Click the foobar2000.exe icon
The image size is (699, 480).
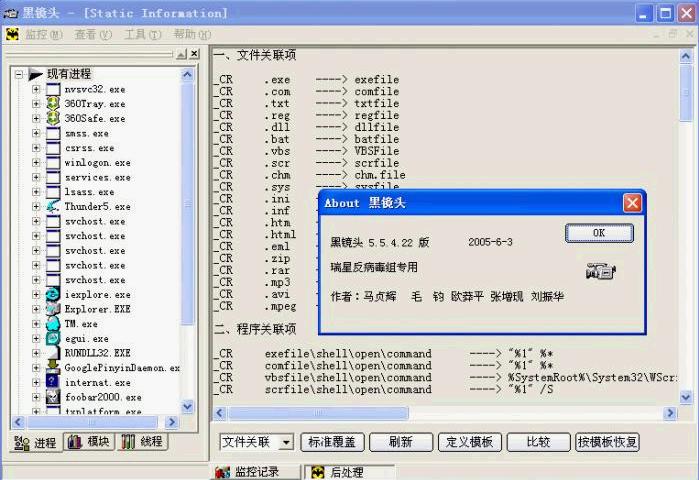pos(53,397)
